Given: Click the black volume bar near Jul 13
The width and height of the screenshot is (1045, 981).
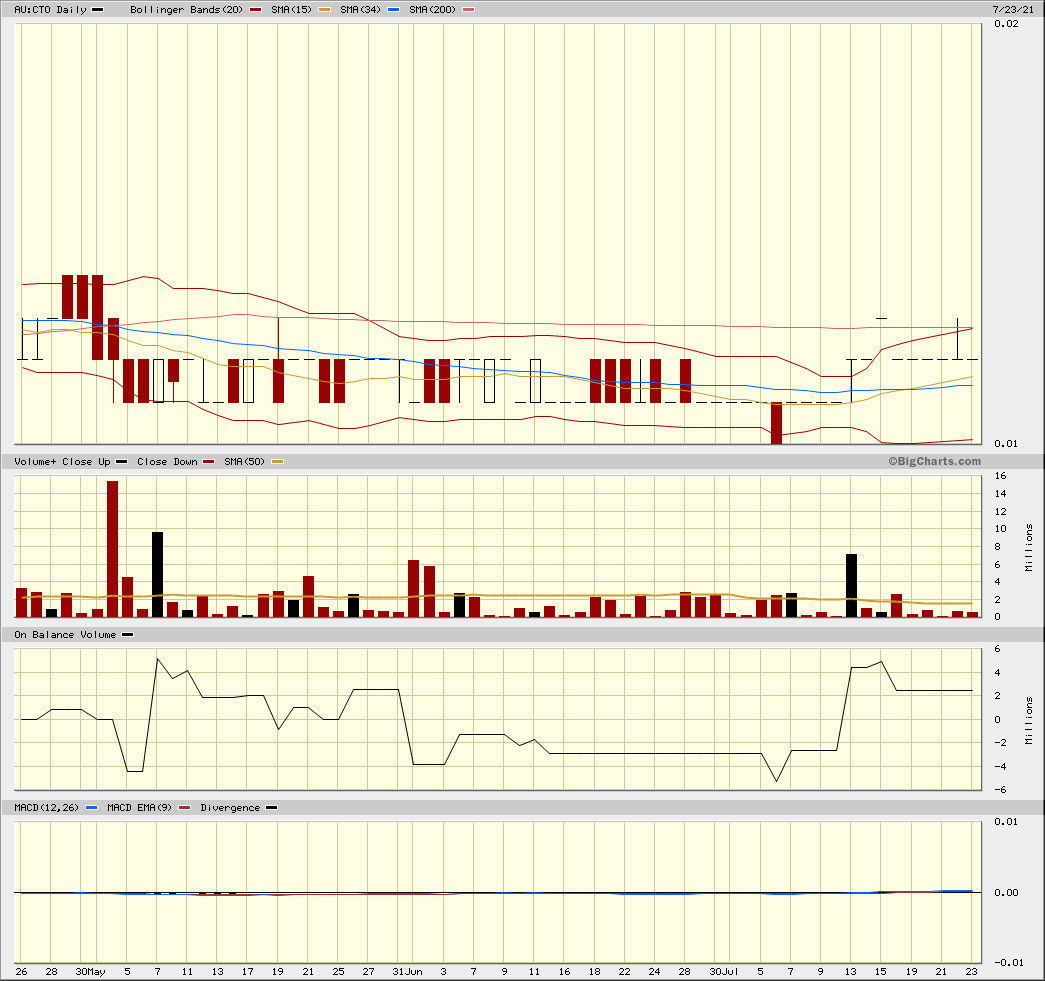Looking at the screenshot, I should (851, 586).
